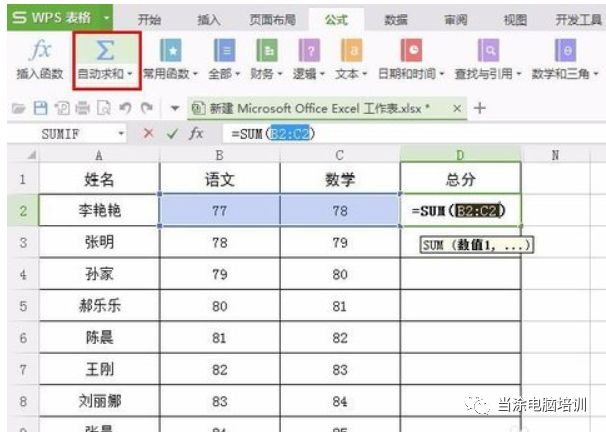Click the SUM (数值1, ...) function tooltip
606x432 pixels.
(x=477, y=245)
